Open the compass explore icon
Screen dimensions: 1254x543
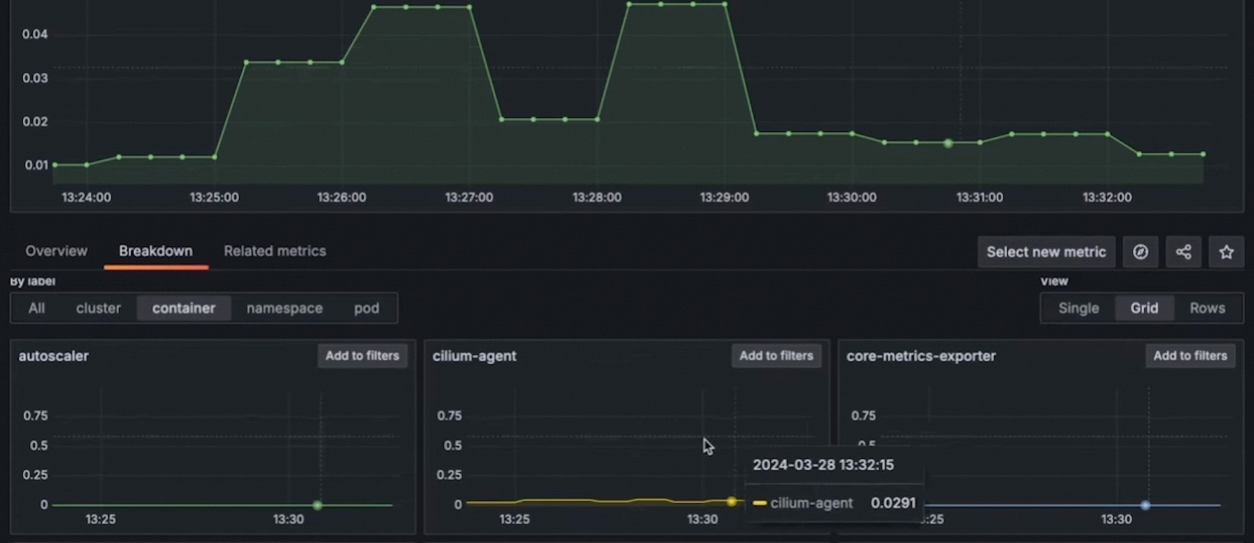coord(1140,252)
